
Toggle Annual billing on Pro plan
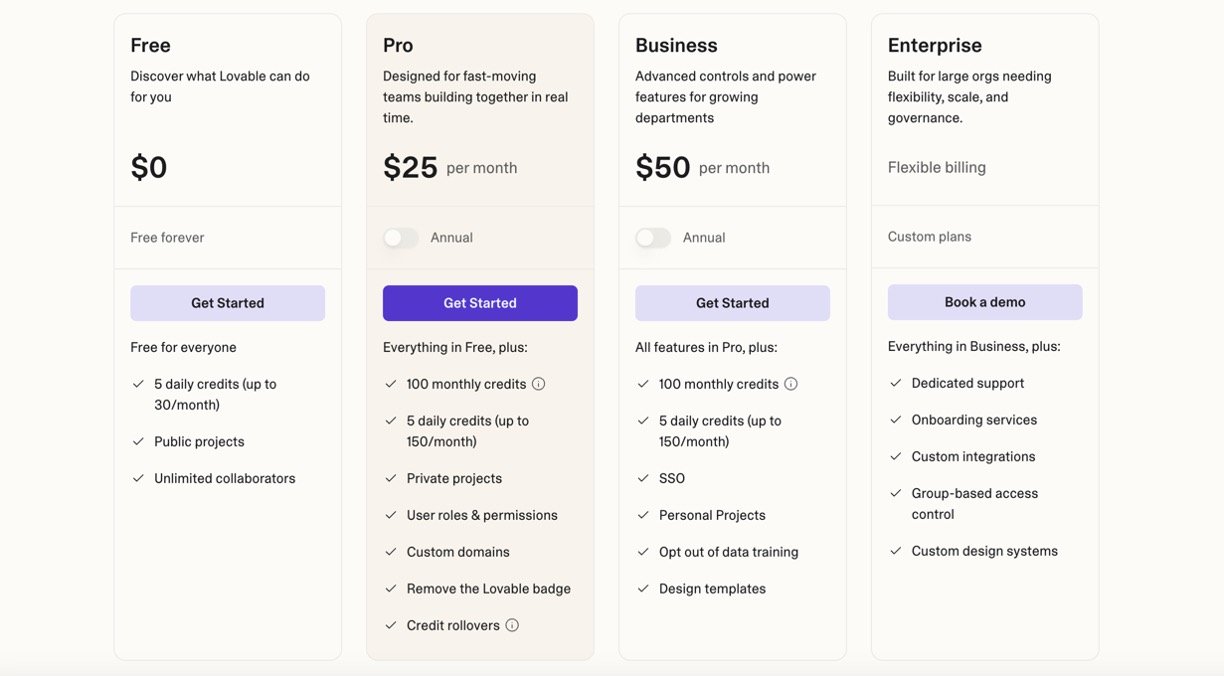(x=400, y=238)
